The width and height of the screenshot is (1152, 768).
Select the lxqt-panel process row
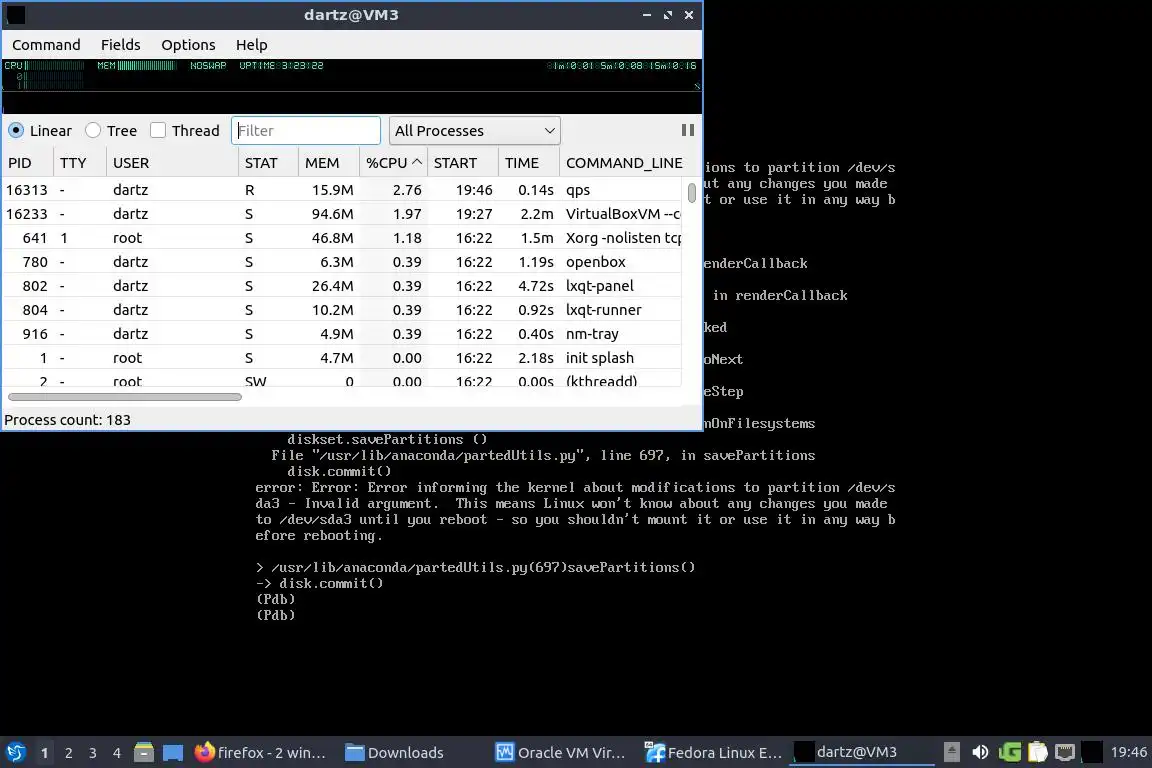tap(342, 286)
